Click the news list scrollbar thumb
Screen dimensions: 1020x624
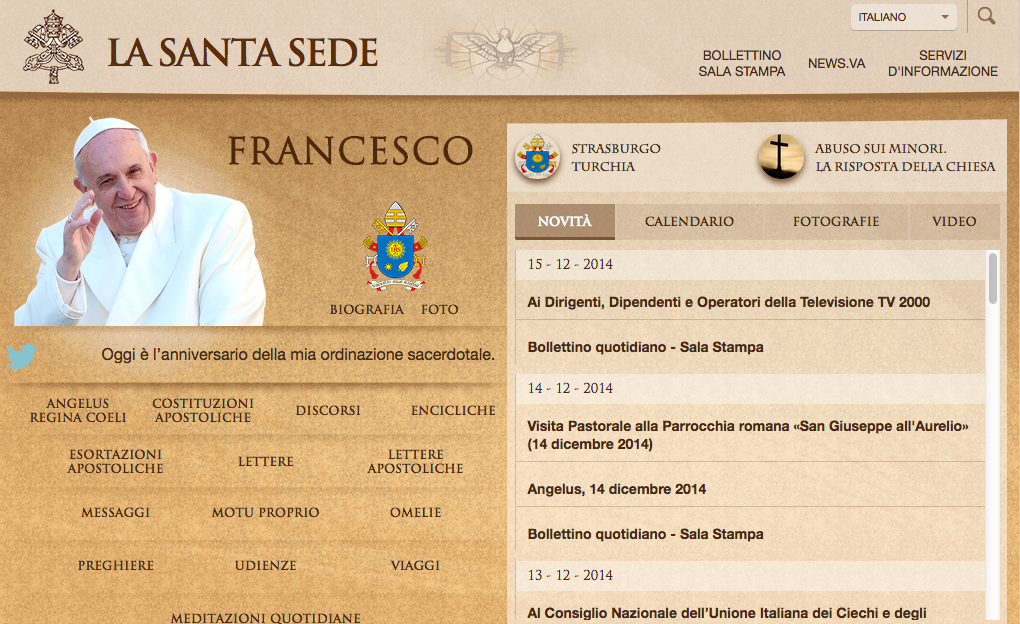tap(993, 278)
